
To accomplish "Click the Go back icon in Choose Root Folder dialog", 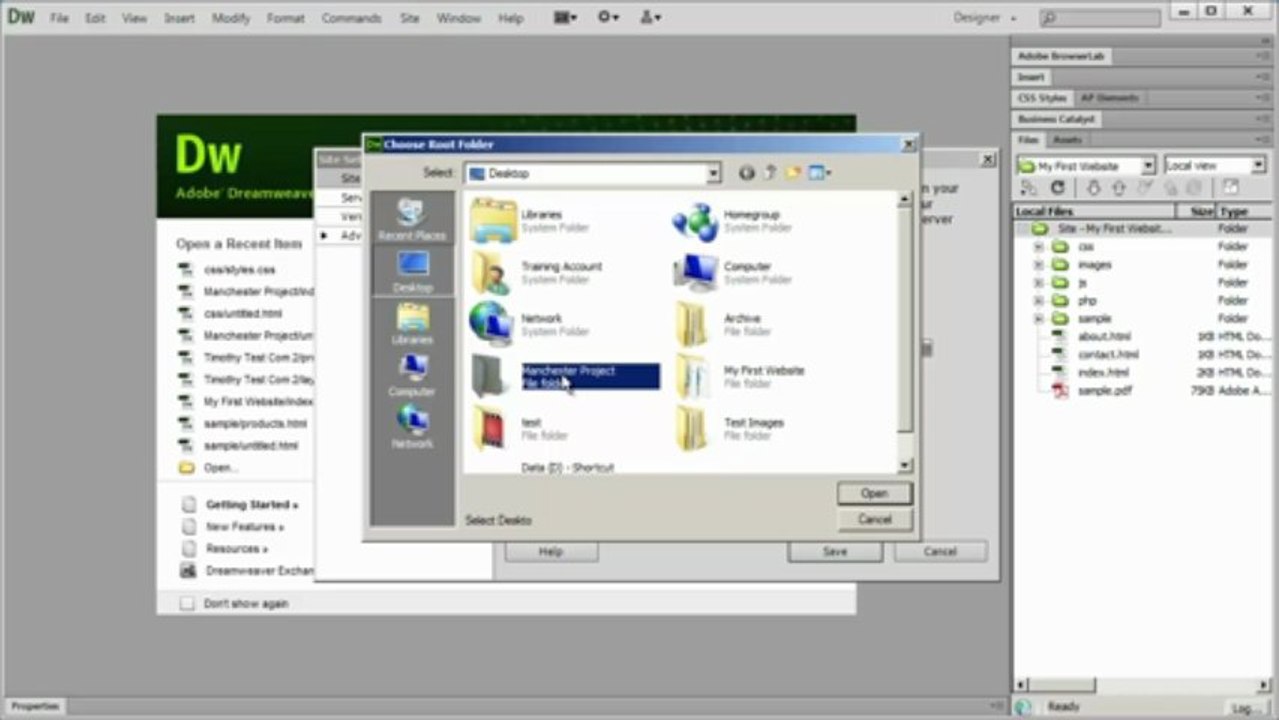I will coord(746,173).
